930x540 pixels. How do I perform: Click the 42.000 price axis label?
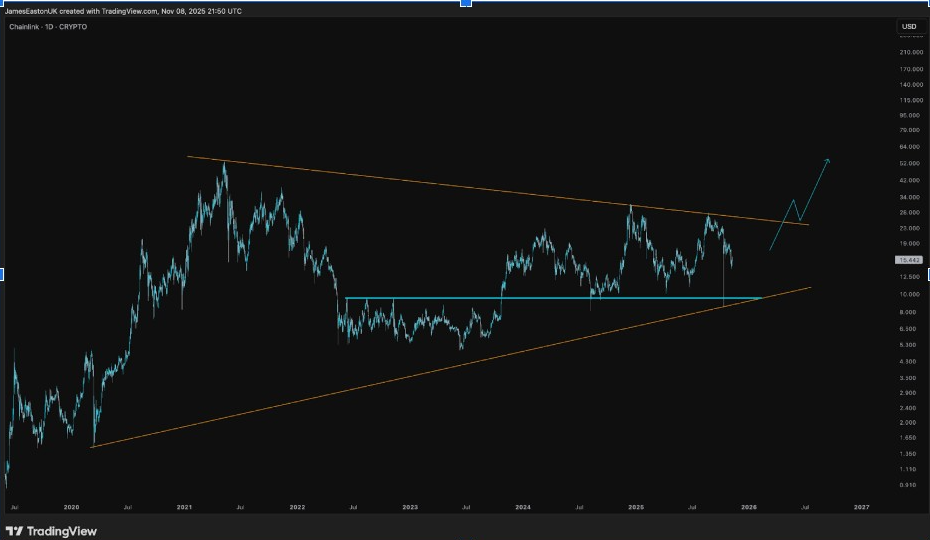911,180
